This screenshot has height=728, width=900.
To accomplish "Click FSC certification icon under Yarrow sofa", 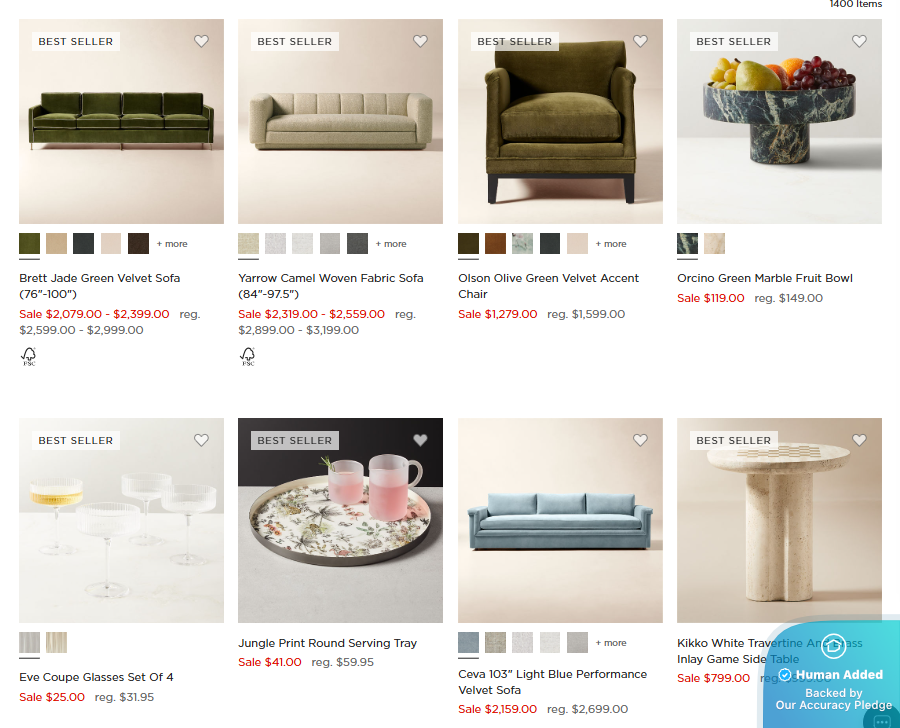I will (x=247, y=357).
